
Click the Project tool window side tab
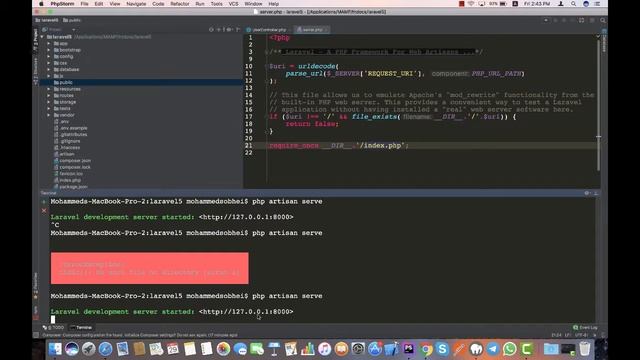[x=36, y=40]
